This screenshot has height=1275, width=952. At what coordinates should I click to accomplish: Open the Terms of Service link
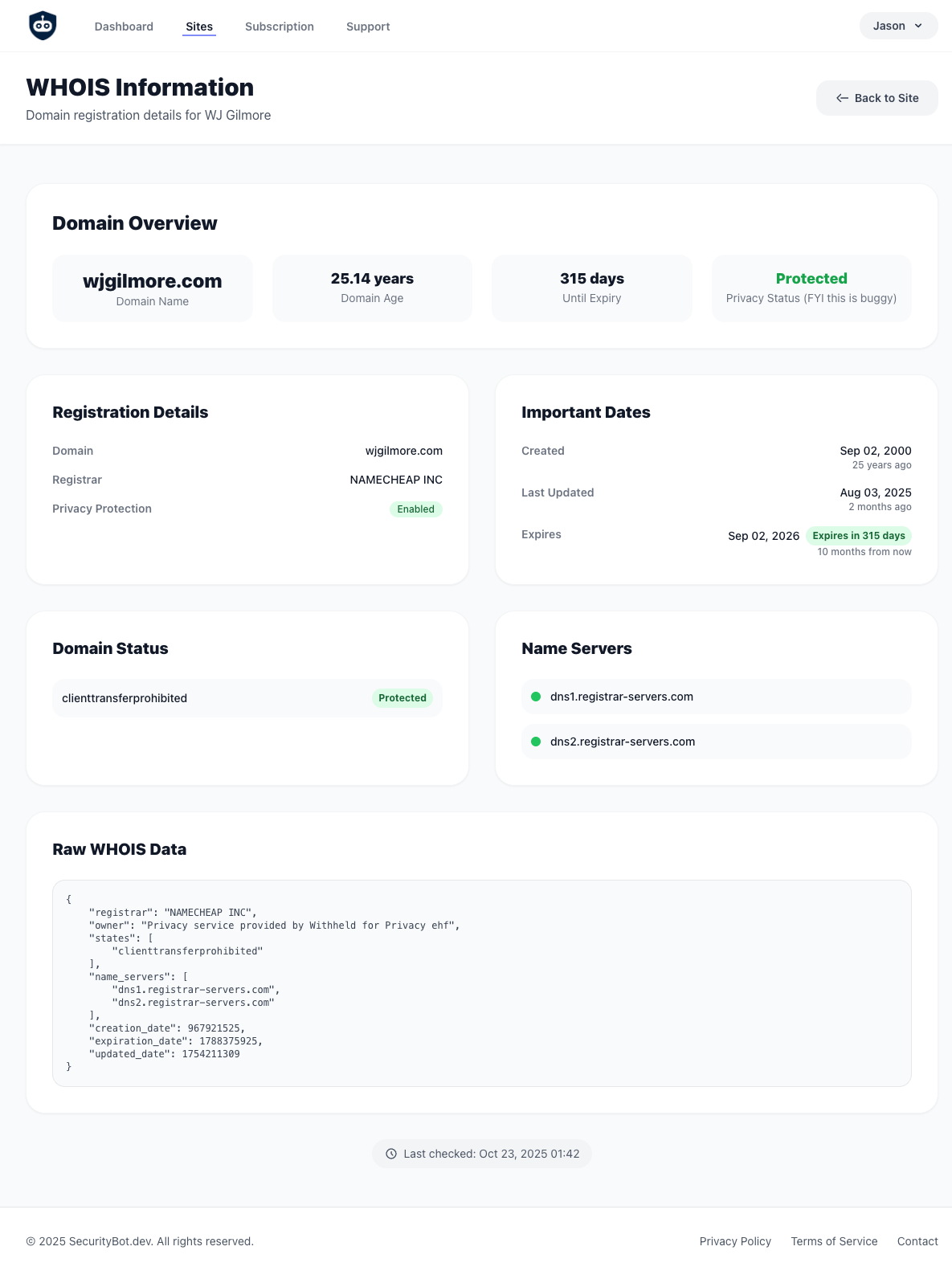pos(833,1240)
